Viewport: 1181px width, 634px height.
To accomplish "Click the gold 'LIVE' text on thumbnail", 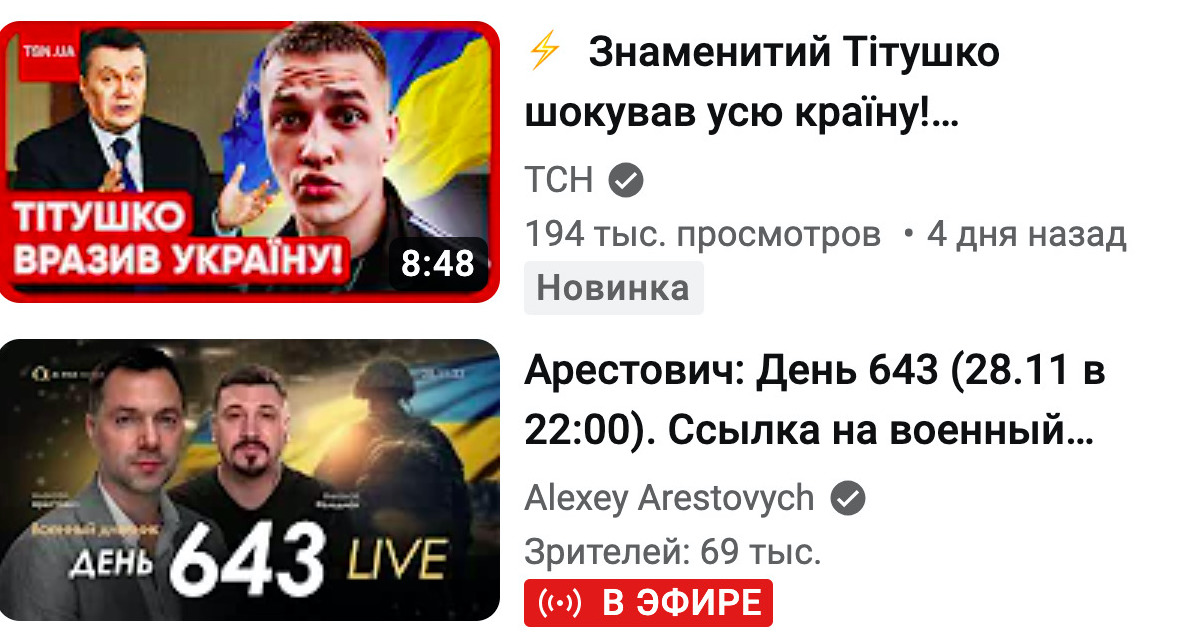I will coord(397,559).
